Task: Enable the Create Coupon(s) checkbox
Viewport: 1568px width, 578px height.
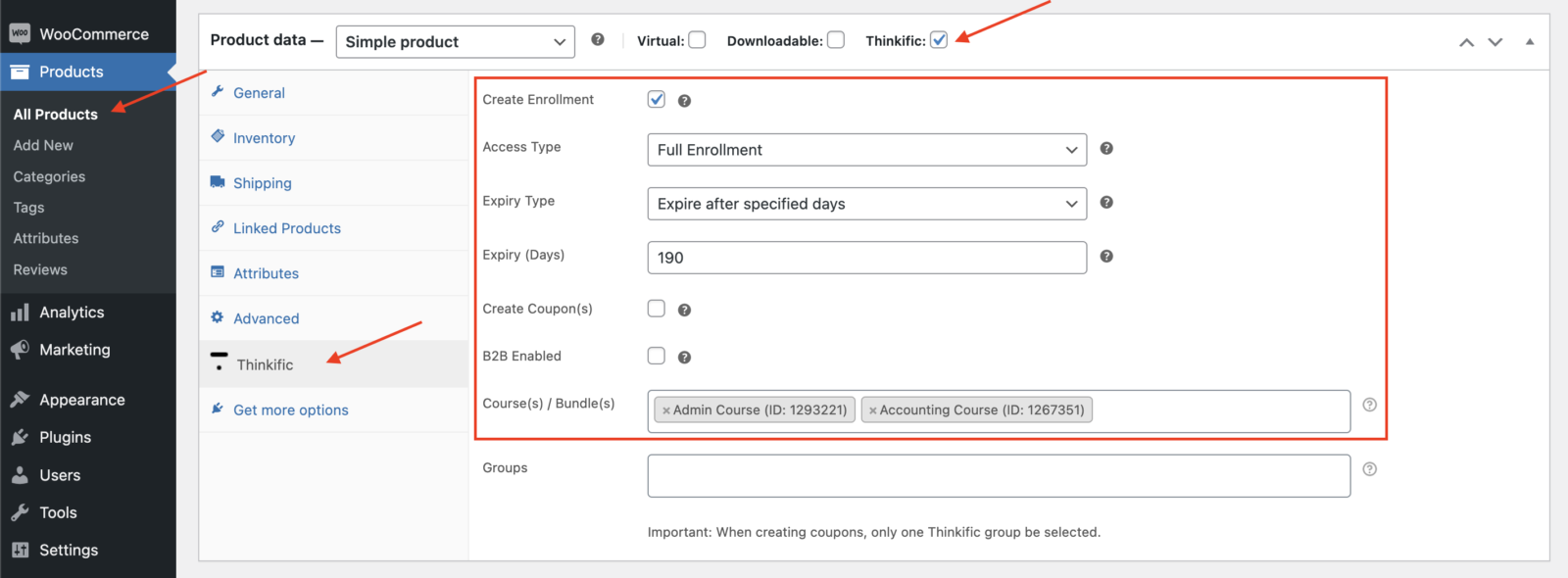Action: pyautogui.click(x=657, y=309)
